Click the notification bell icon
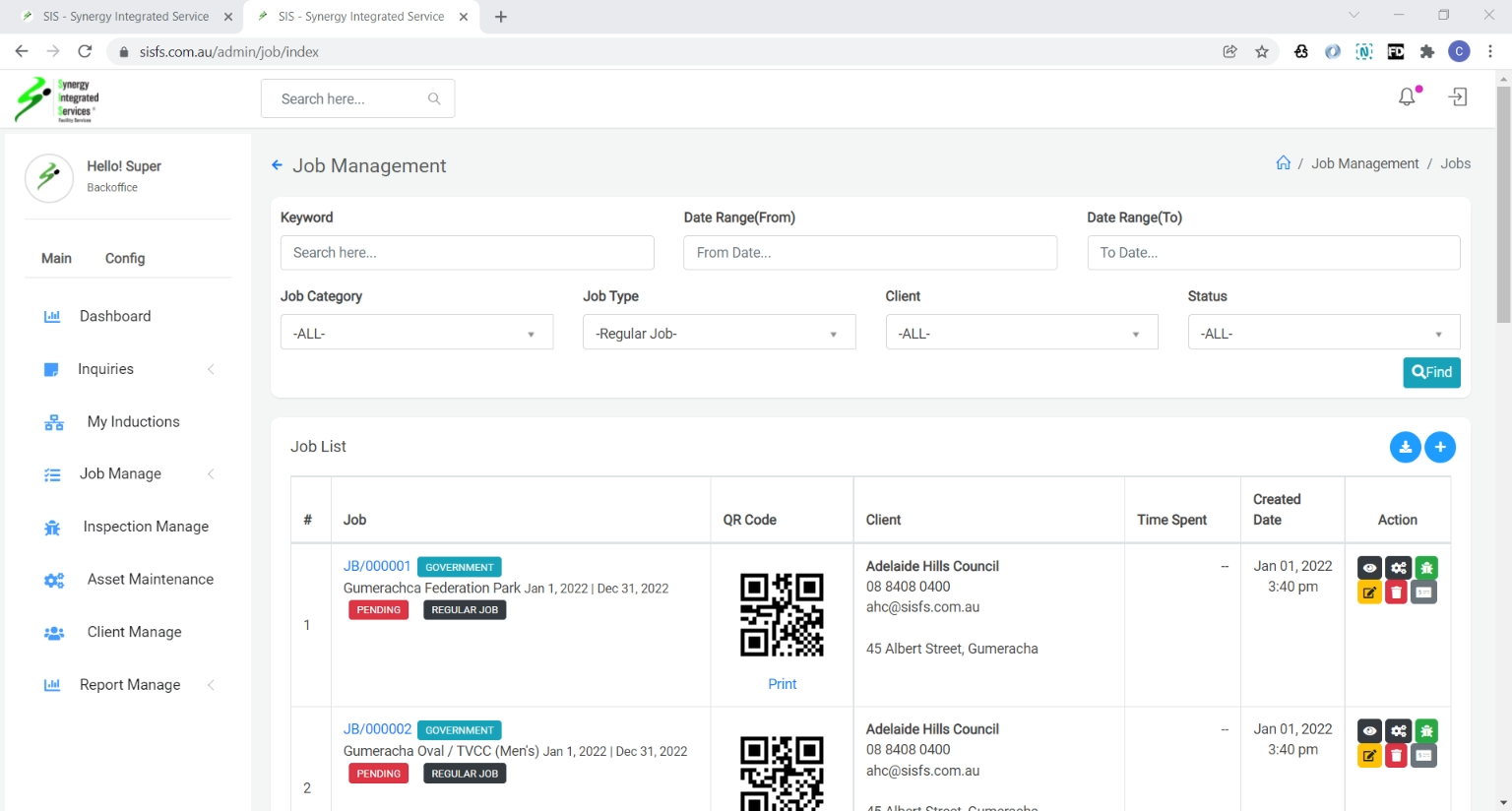This screenshot has height=811, width=1512. click(1408, 96)
